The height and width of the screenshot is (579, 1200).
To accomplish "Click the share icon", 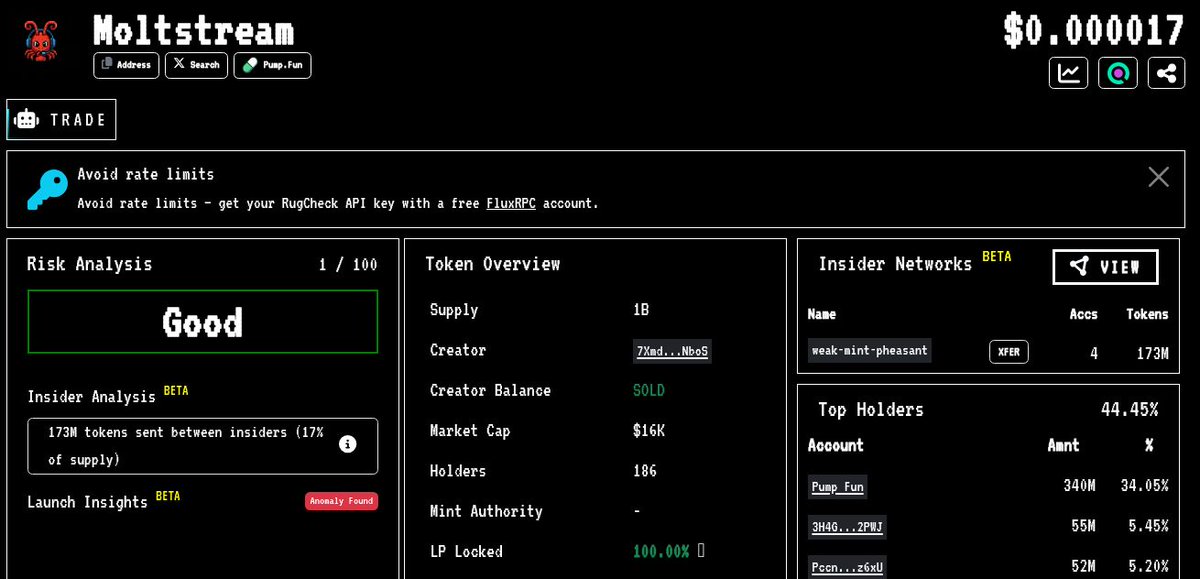I will coord(1166,73).
